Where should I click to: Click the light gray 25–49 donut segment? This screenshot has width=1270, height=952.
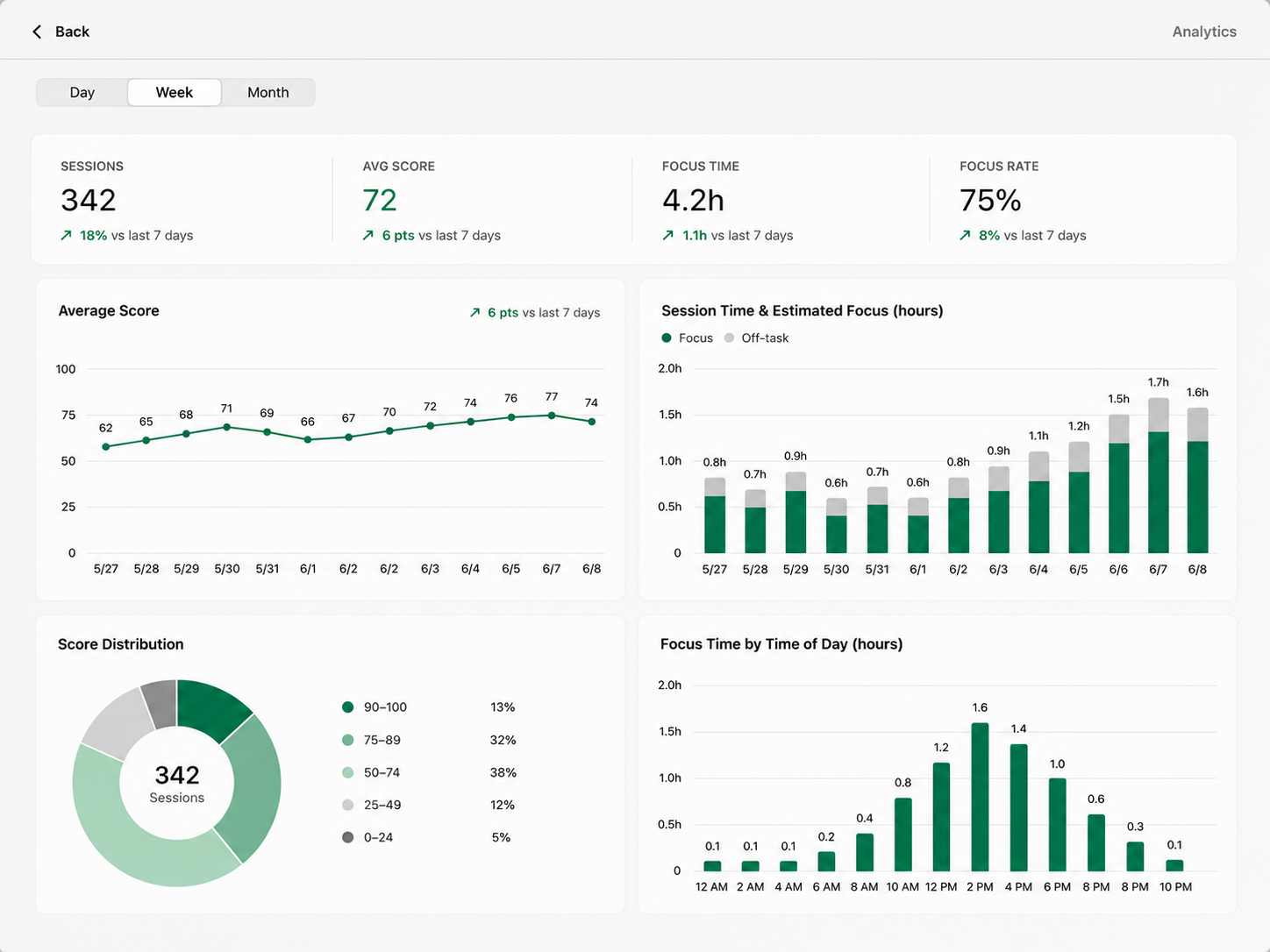118,723
